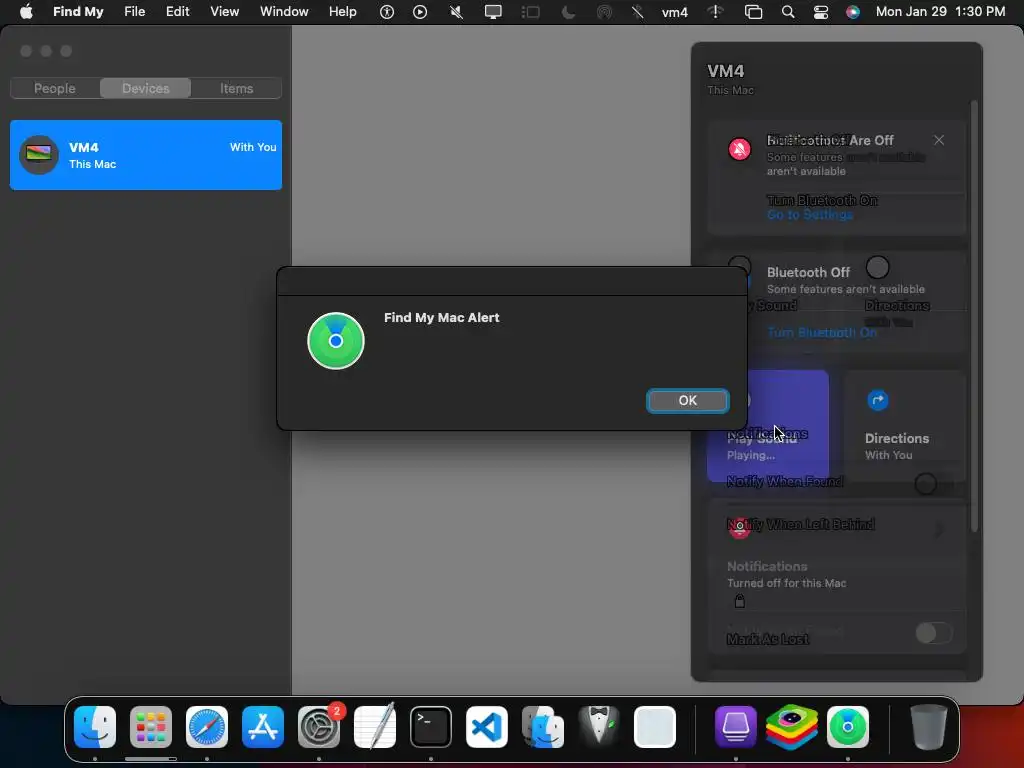The height and width of the screenshot is (768, 1024).
Task: Open the Trash from the Dock
Action: pos(929,727)
